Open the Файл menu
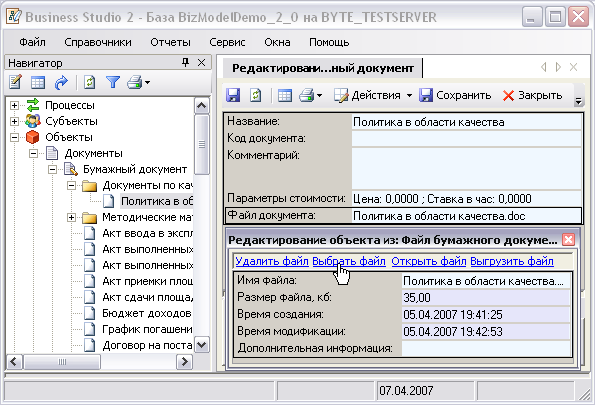Image resolution: width=595 pixels, height=405 pixels. point(32,42)
